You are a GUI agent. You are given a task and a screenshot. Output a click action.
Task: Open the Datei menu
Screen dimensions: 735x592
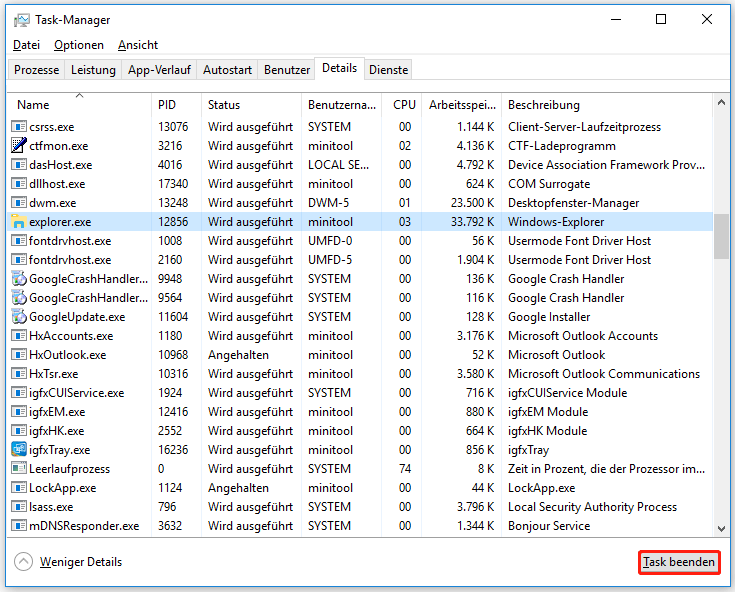pos(26,45)
